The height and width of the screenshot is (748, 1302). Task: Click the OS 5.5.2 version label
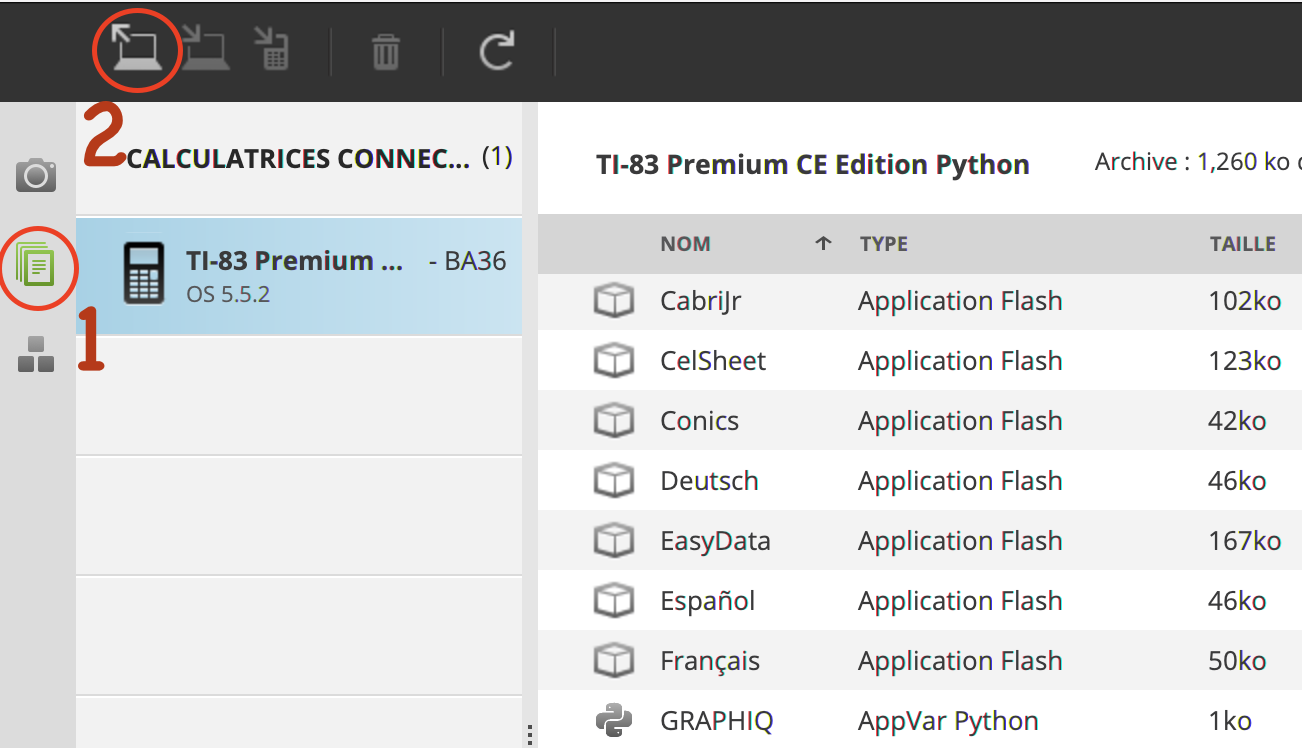[228, 296]
